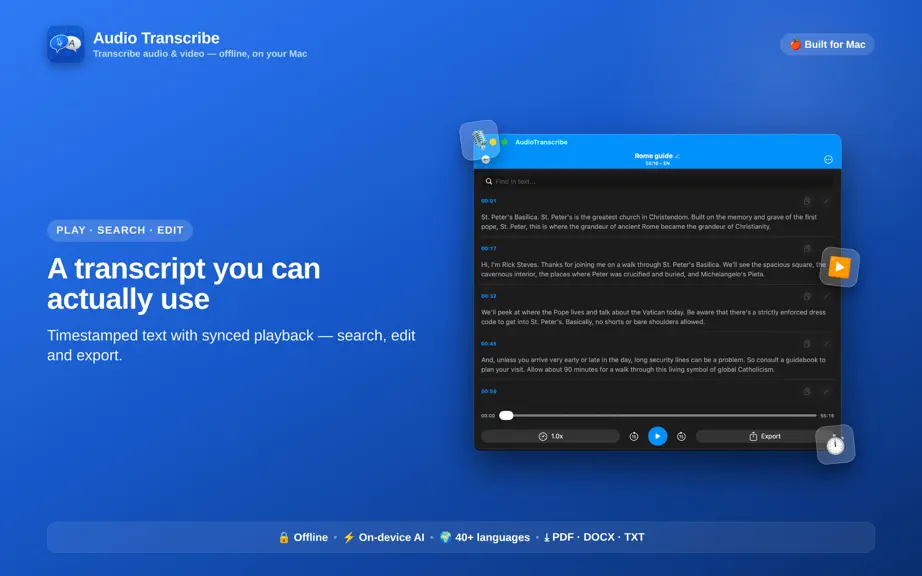Edit the 00:45 transcript segment
This screenshot has height=576, width=922.
pyautogui.click(x=826, y=344)
